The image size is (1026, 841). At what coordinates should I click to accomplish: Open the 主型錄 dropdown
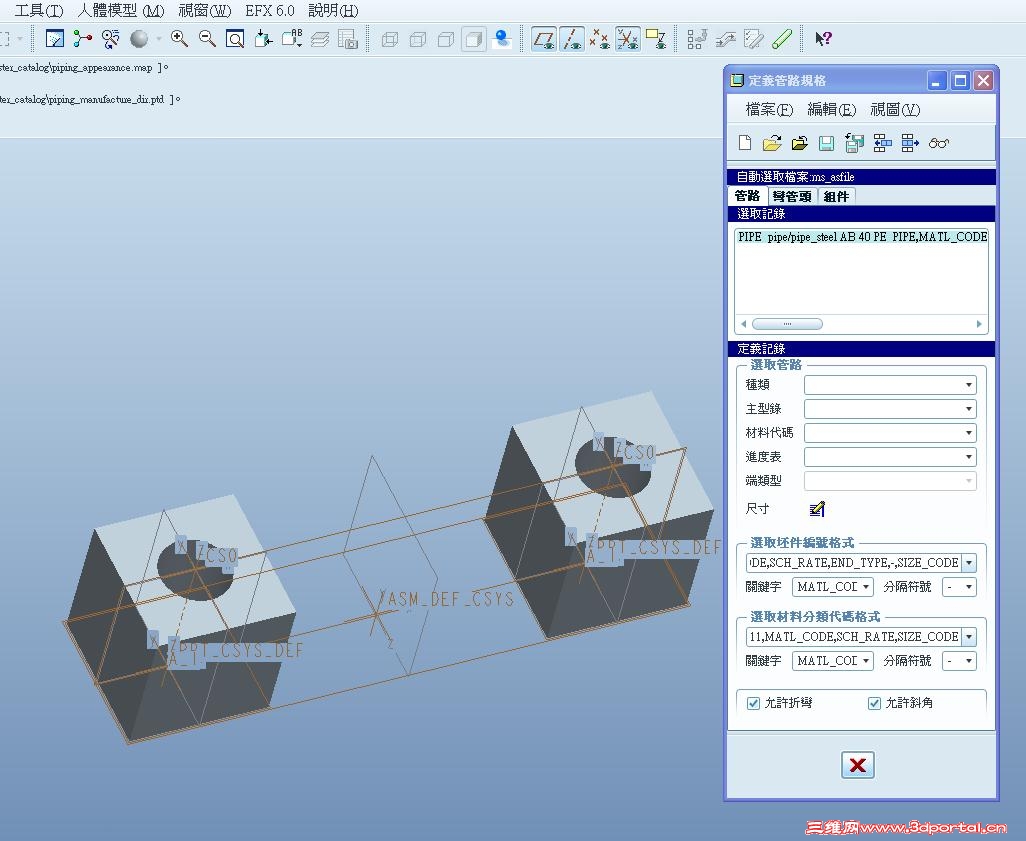coord(890,409)
